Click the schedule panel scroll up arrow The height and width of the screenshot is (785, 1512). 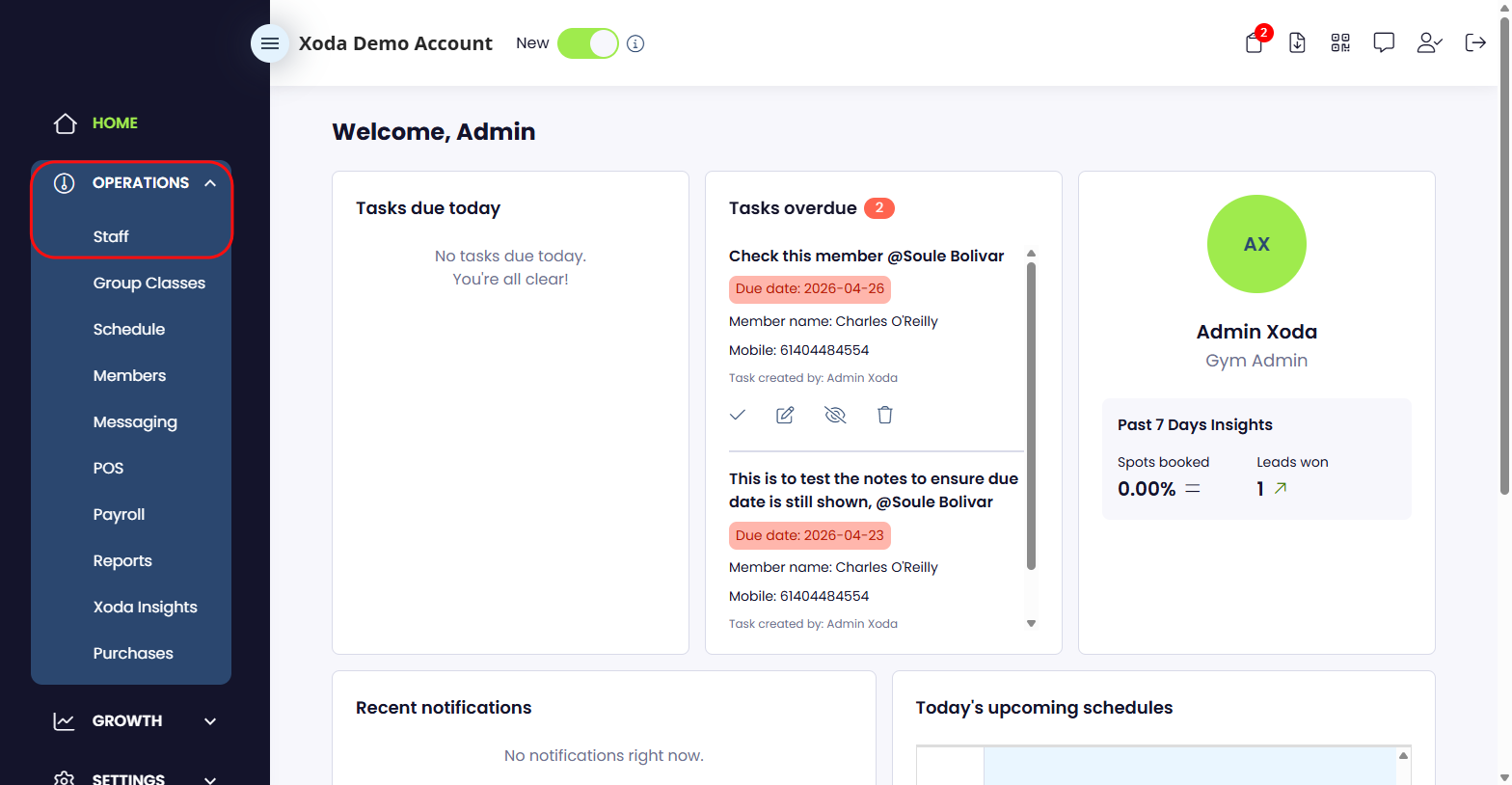click(1403, 755)
